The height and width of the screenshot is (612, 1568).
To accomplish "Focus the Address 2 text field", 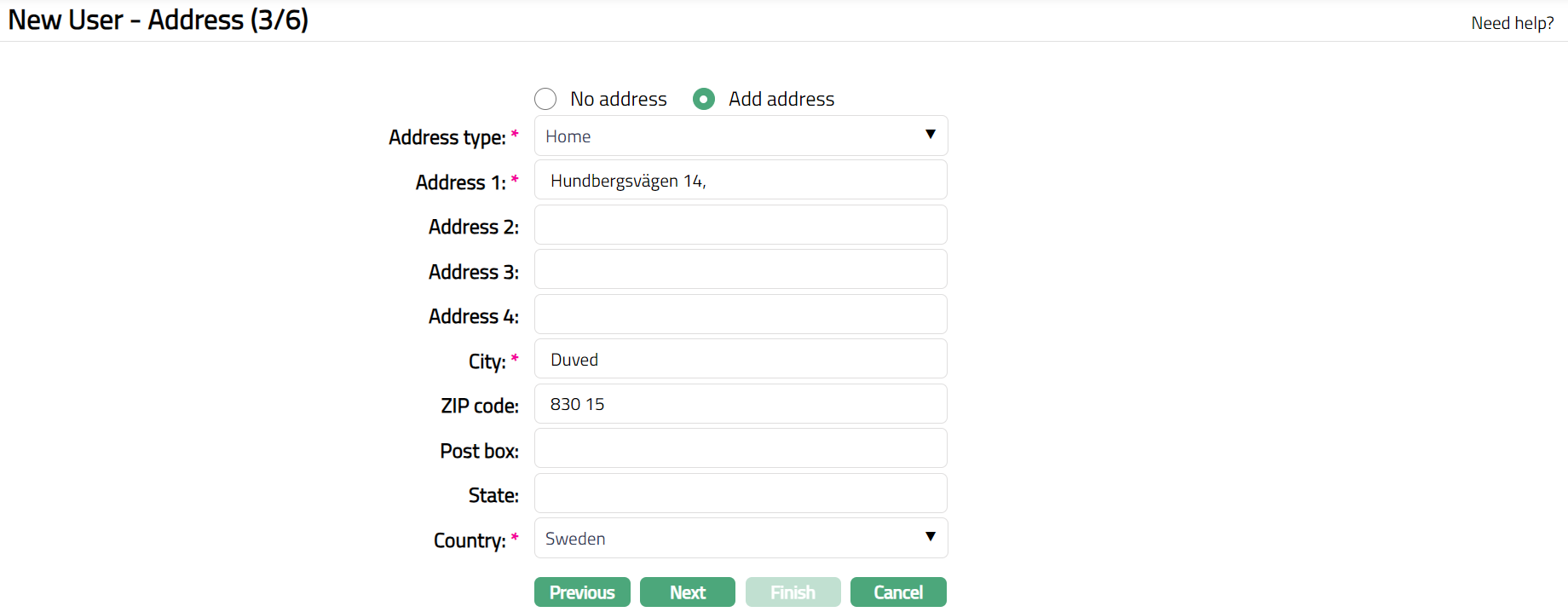I will point(740,226).
